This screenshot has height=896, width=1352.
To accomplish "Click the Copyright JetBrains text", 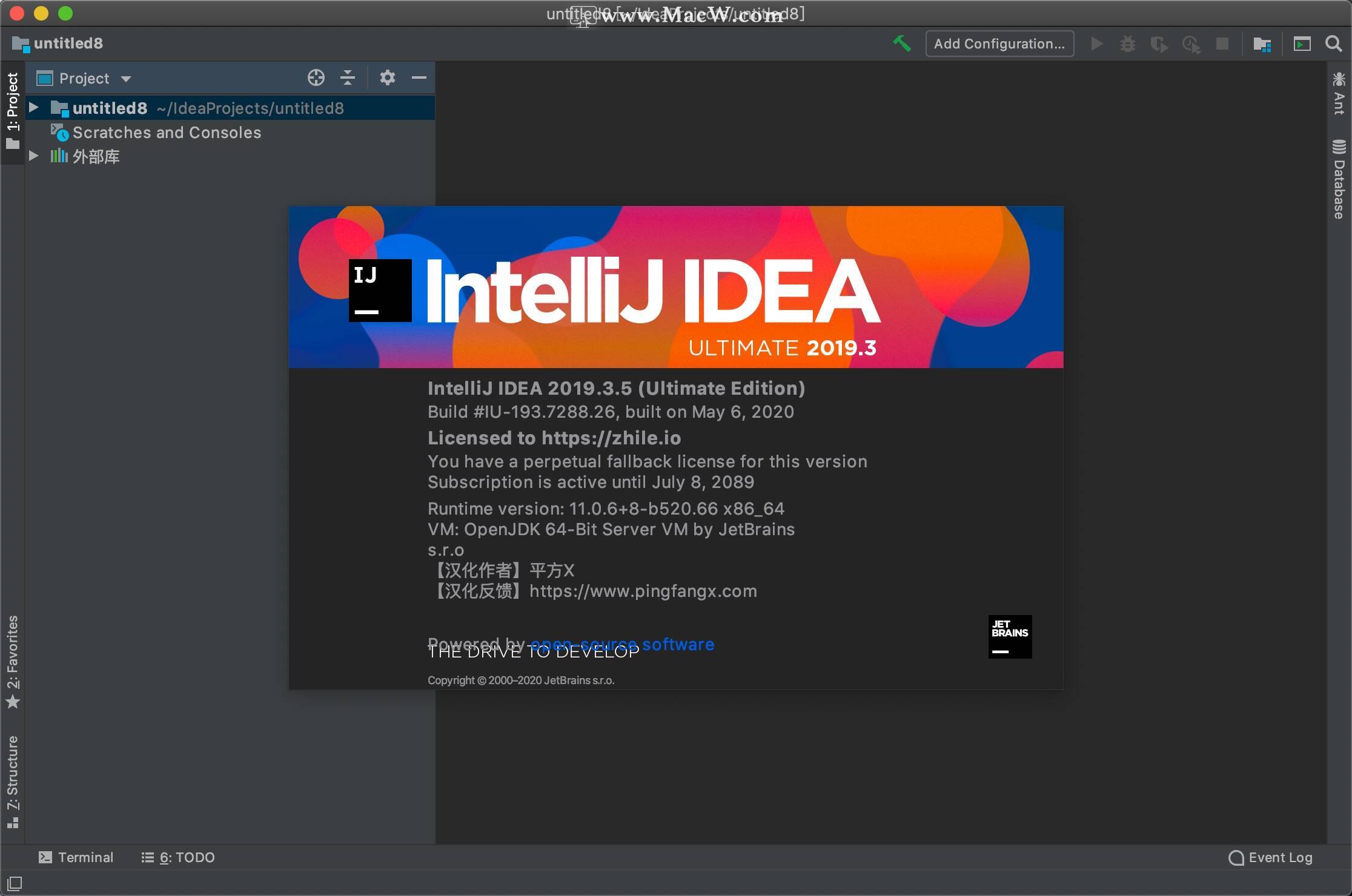I will pyautogui.click(x=521, y=680).
